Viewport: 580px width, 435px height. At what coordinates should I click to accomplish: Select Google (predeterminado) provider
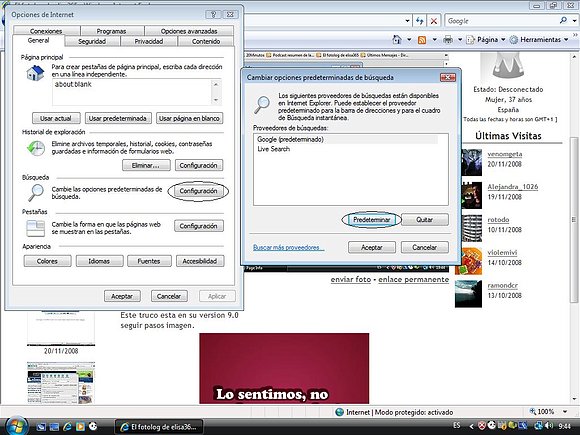[x=347, y=139]
